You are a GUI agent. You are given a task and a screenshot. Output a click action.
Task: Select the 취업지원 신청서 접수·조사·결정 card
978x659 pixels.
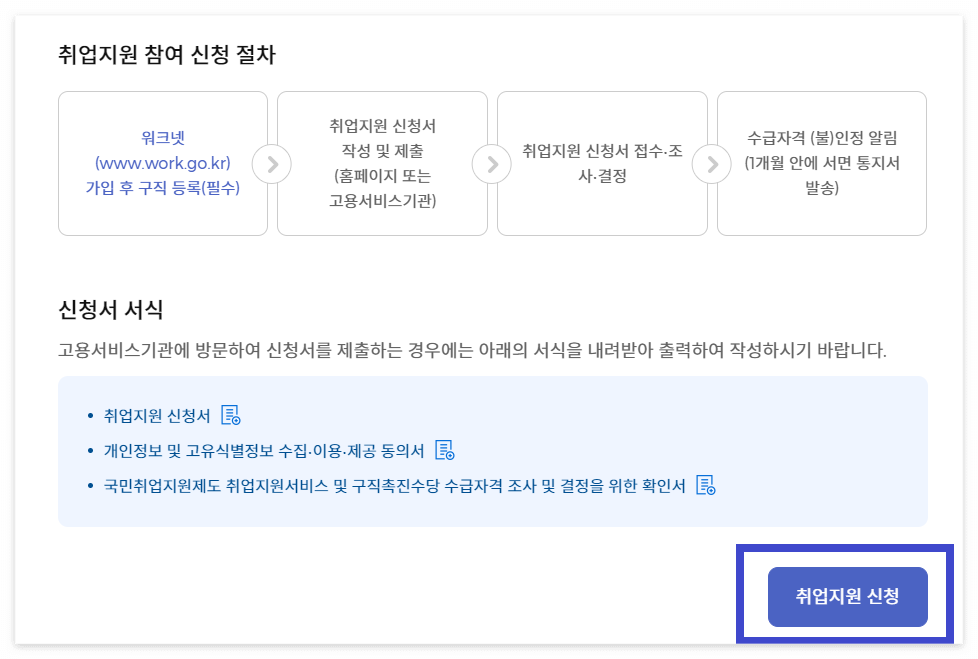tap(601, 163)
